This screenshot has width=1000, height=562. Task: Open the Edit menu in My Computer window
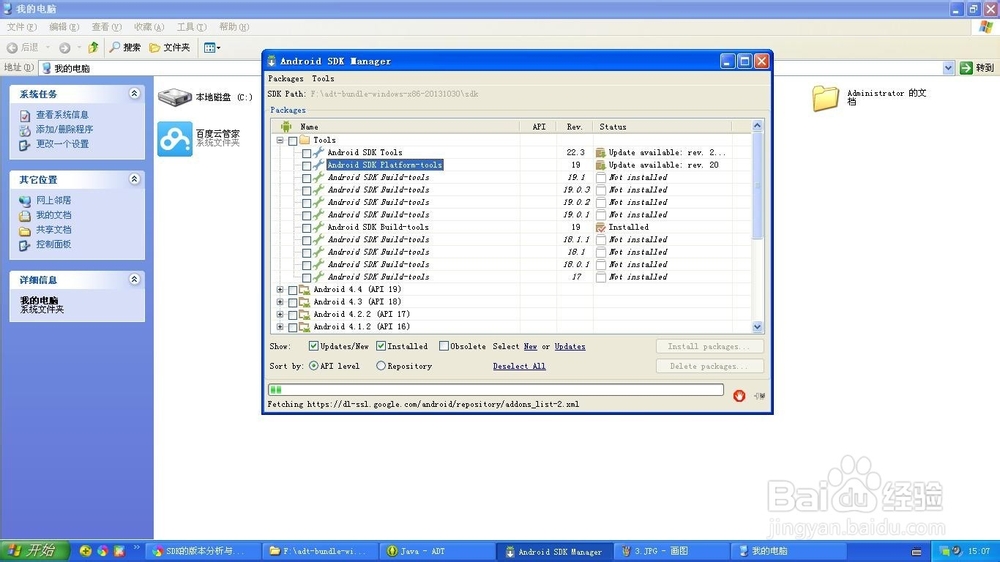coord(64,27)
